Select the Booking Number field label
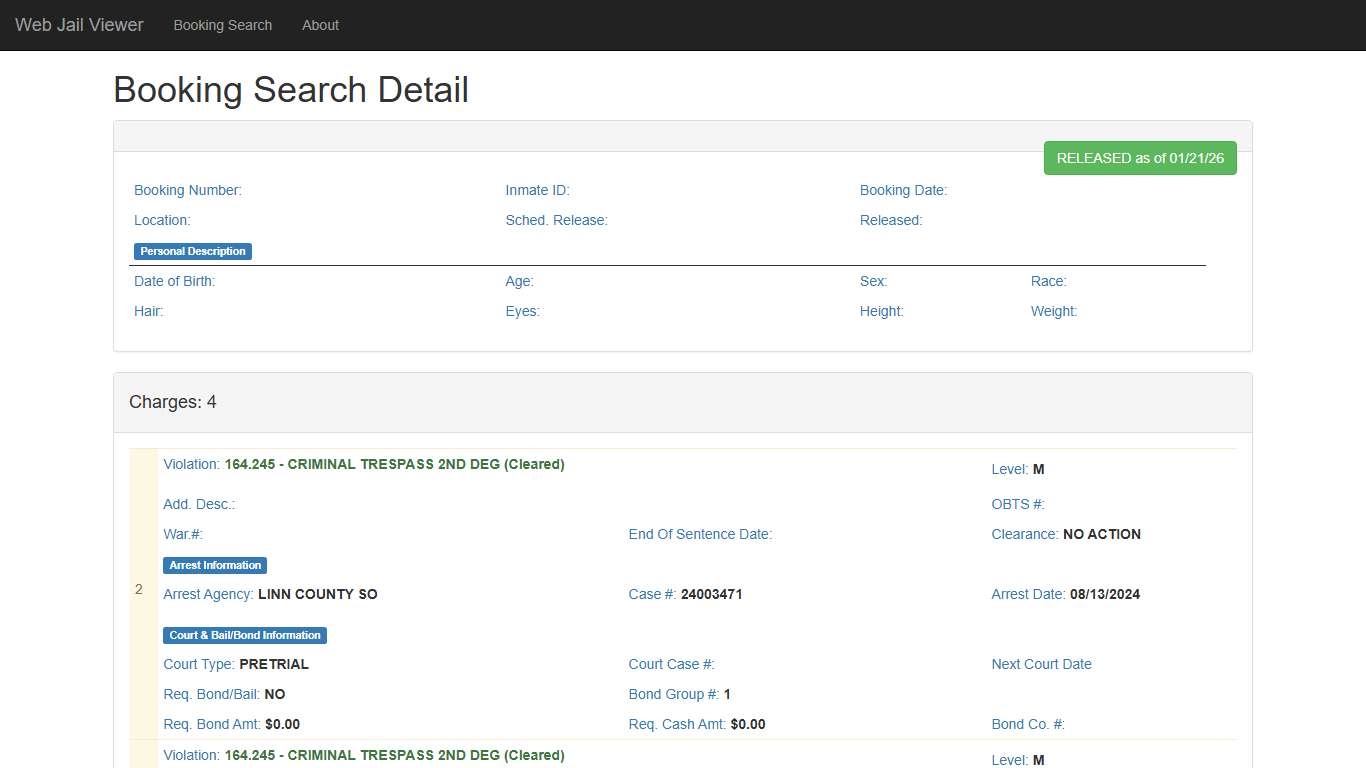Image resolution: width=1366 pixels, height=768 pixels. (x=188, y=190)
